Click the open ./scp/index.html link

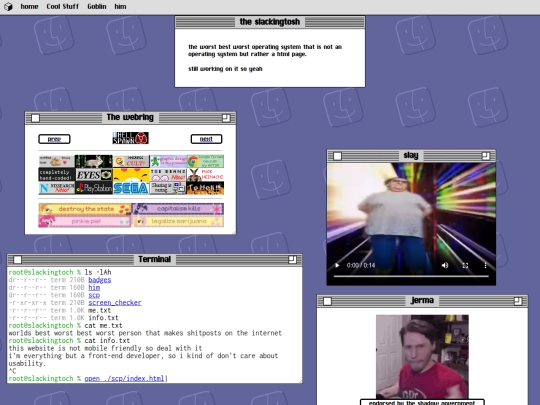coord(124,378)
